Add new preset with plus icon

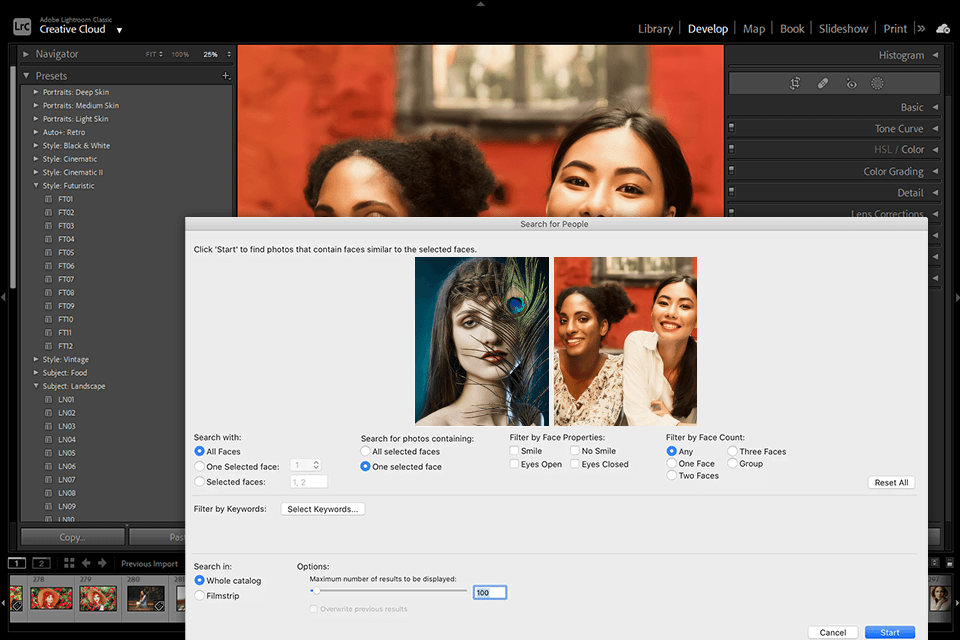(226, 76)
